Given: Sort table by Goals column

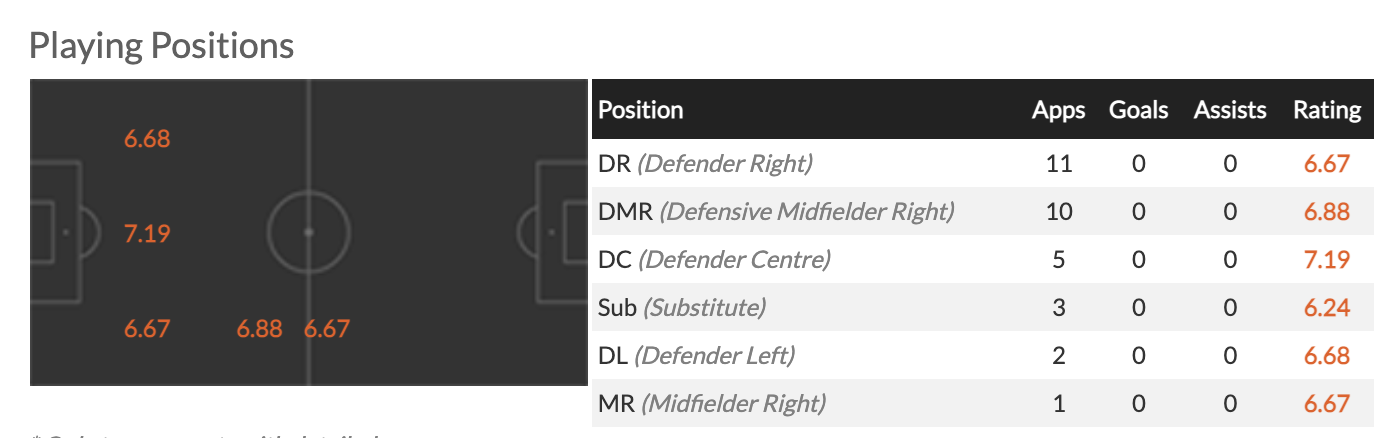Looking at the screenshot, I should (1138, 110).
